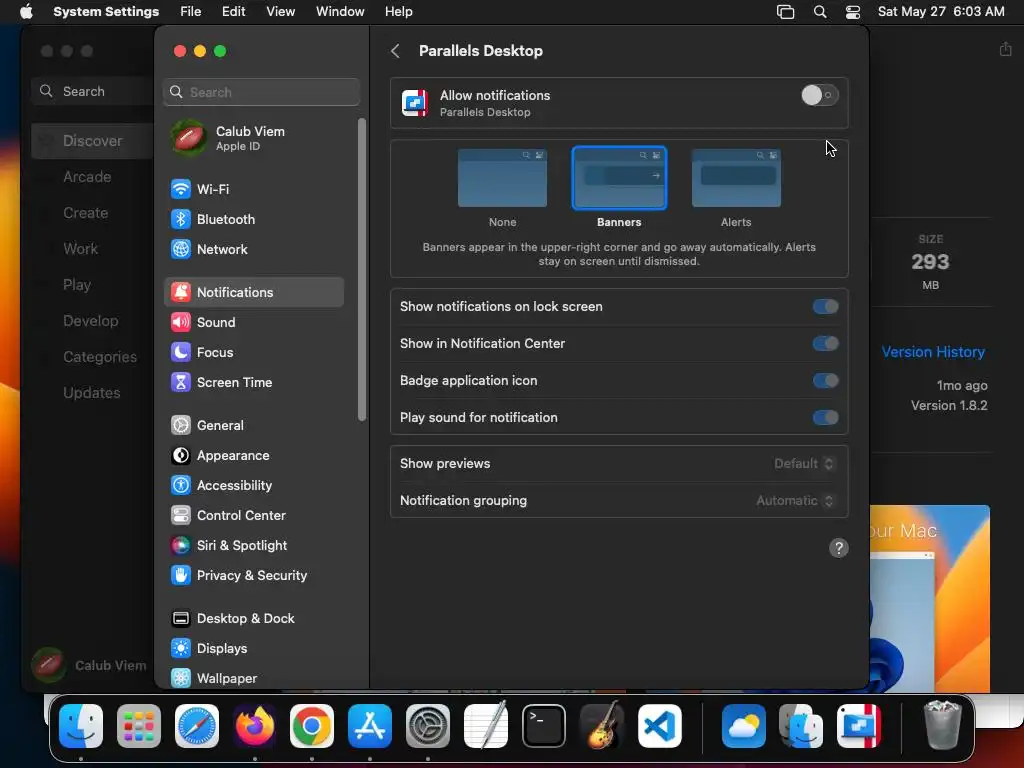Image resolution: width=1024 pixels, height=768 pixels.
Task: Toggle Show in Notification Center
Action: 825,344
